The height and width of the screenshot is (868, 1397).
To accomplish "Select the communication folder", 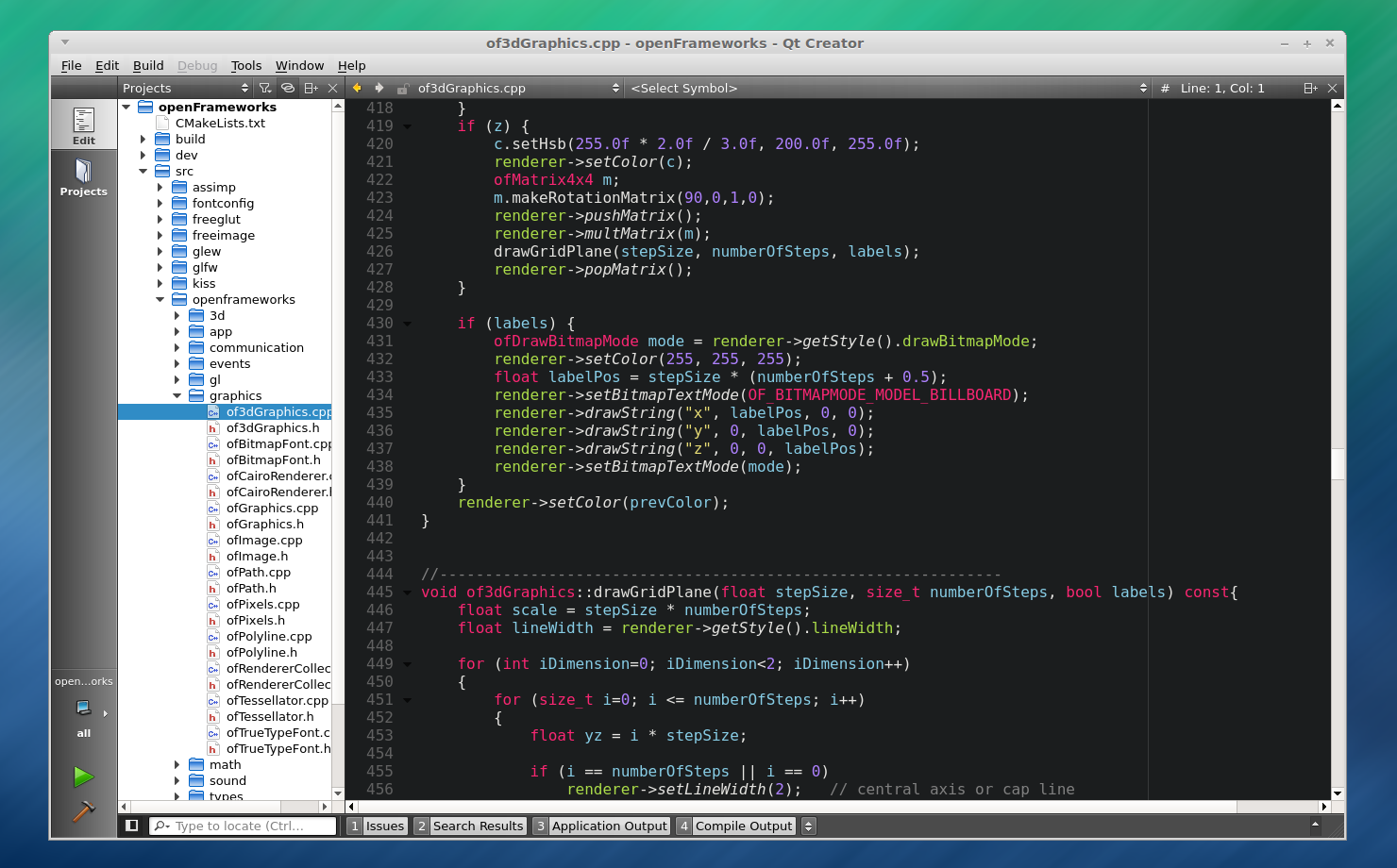I will pyautogui.click(x=257, y=348).
